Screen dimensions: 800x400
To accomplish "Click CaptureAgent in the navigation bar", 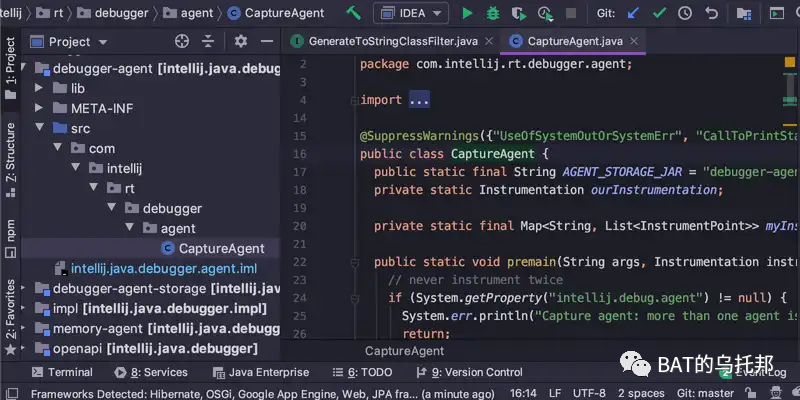I will [x=276, y=13].
